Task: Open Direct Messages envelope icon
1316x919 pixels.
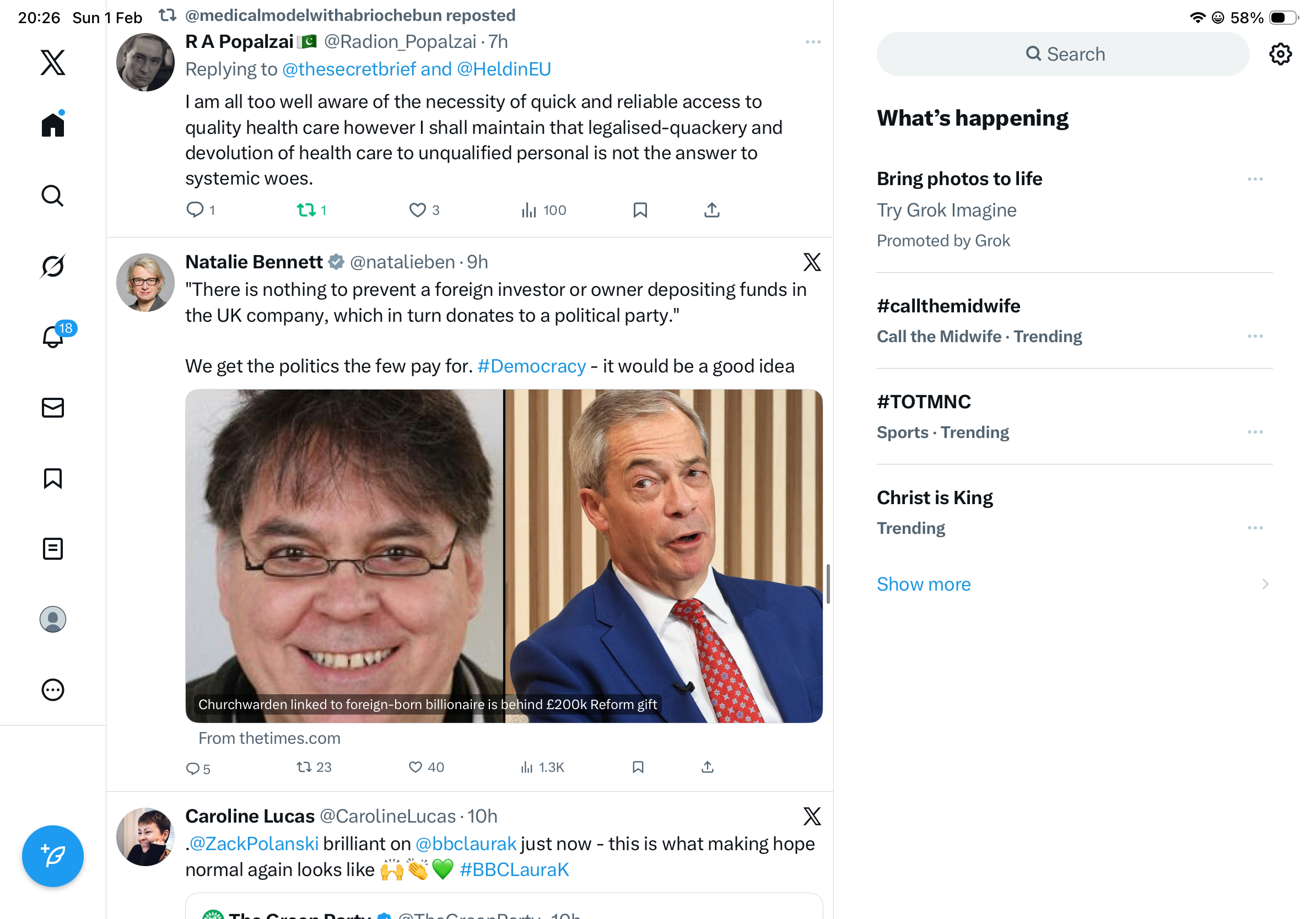Action: (x=53, y=407)
